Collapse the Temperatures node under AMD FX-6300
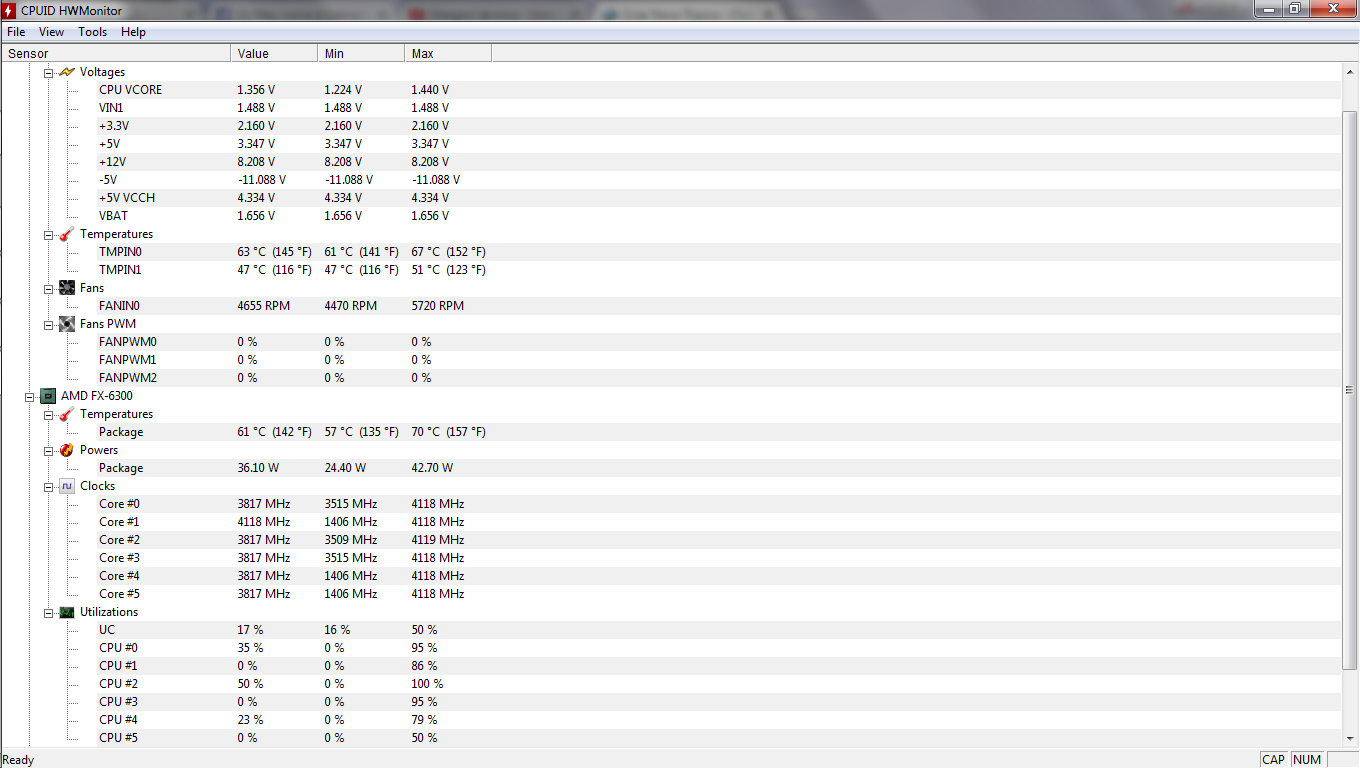The image size is (1360, 768). (x=48, y=414)
